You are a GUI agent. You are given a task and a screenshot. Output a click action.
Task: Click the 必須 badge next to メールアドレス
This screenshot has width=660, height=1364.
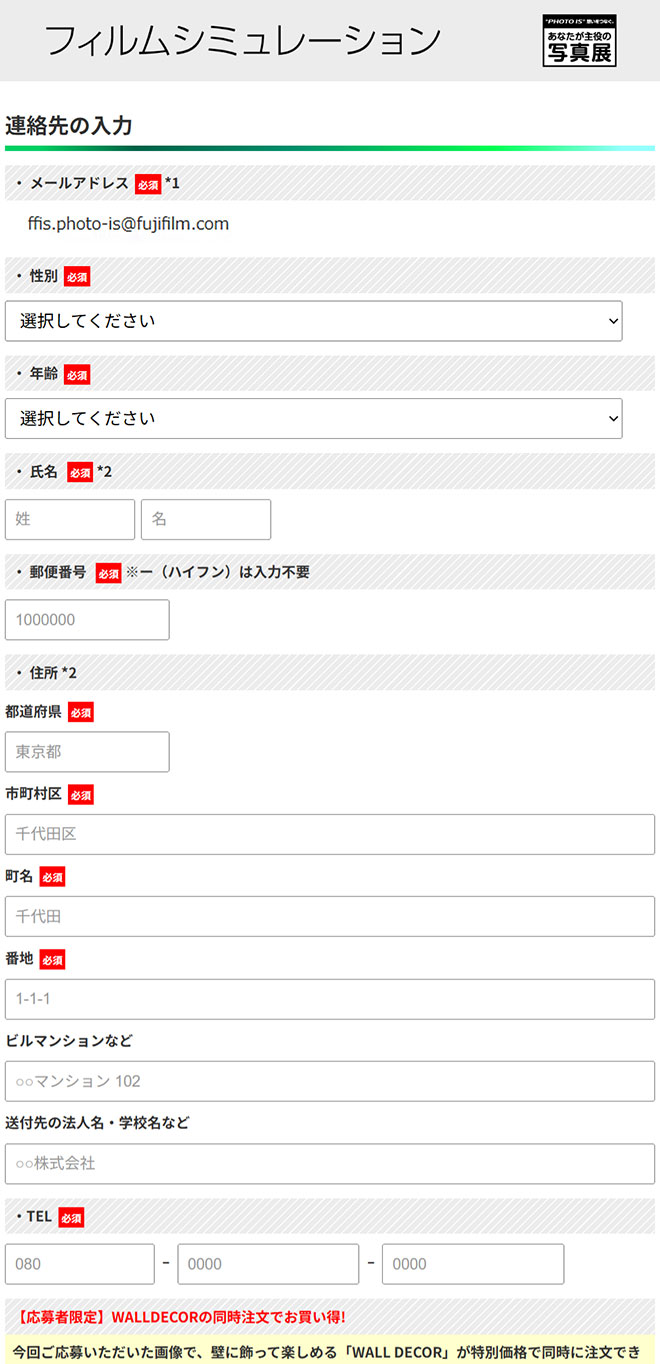point(148,184)
